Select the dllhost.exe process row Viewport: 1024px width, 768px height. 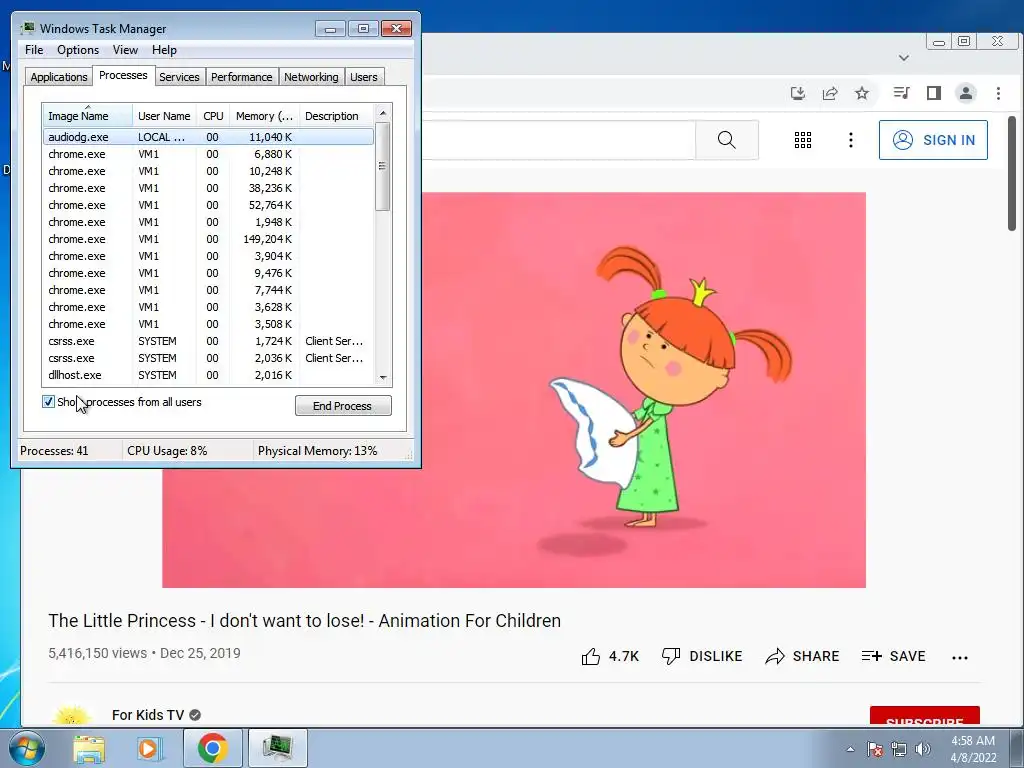pos(208,375)
